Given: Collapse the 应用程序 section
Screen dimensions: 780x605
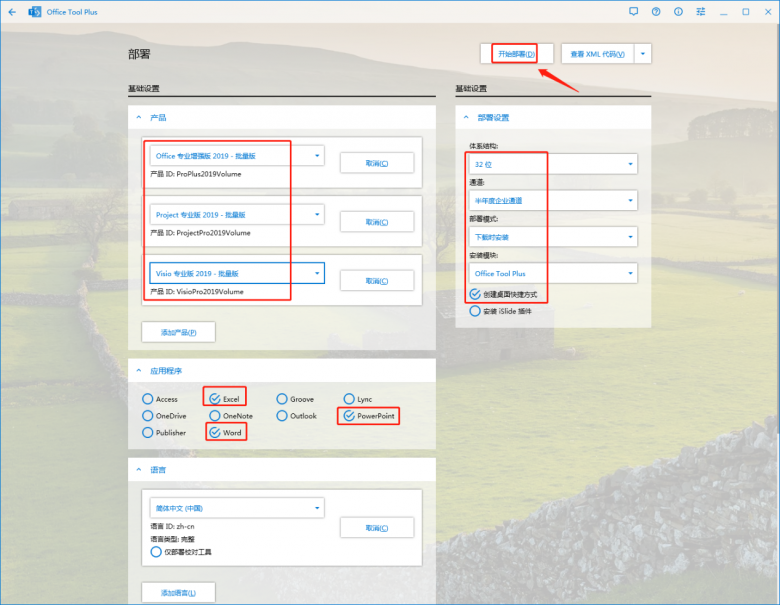Looking at the screenshot, I should (139, 371).
